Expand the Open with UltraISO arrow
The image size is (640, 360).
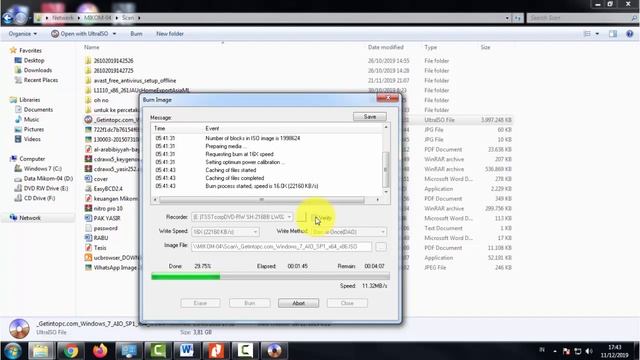point(114,34)
